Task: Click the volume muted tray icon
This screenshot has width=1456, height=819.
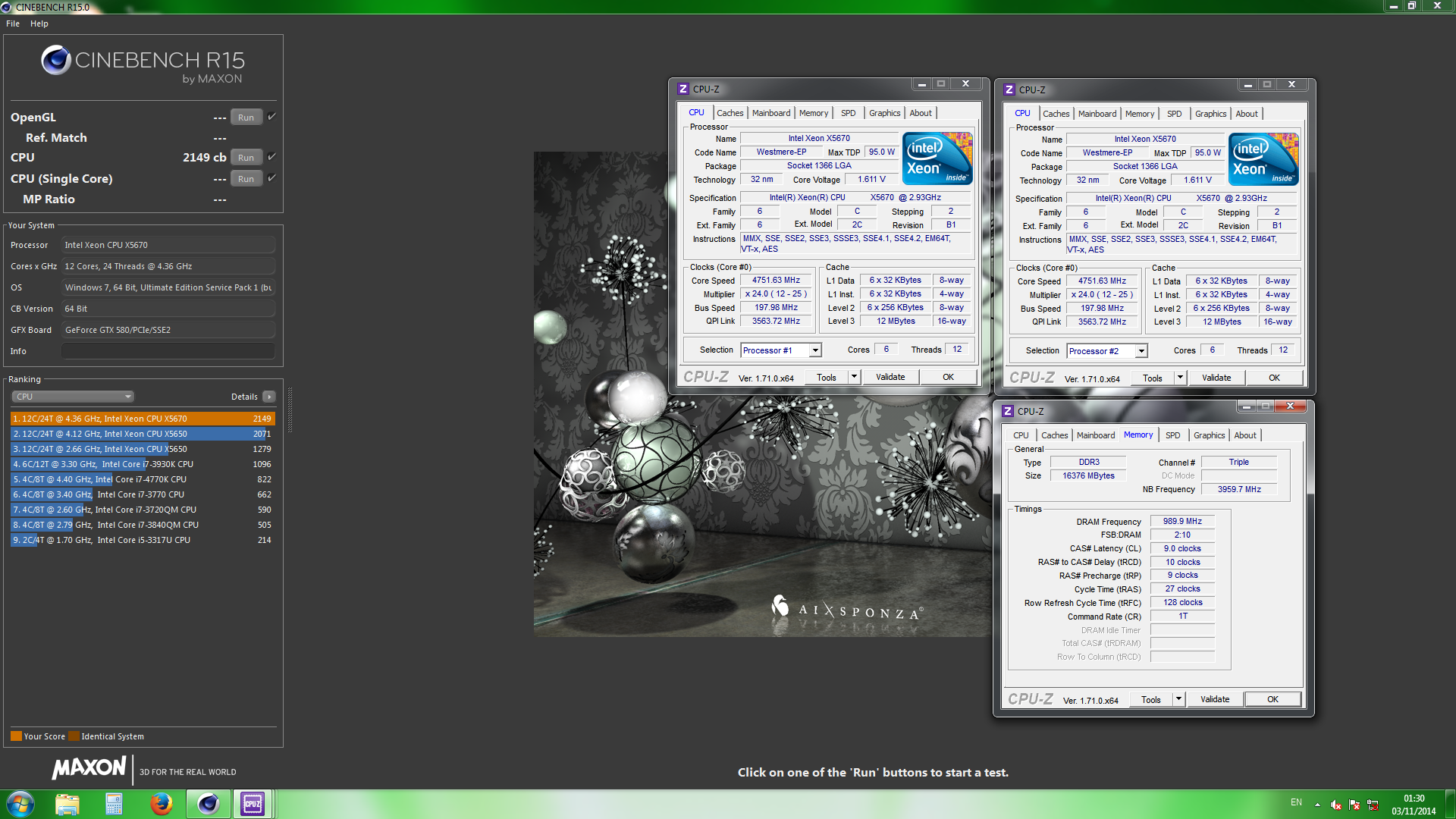Action: (1336, 805)
